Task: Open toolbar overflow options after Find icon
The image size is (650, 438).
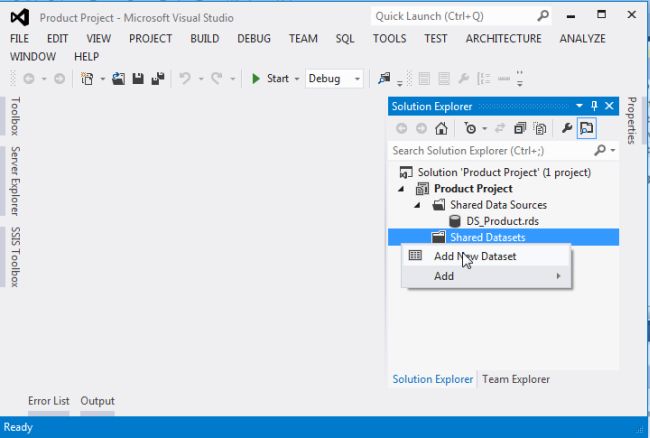Action: click(x=400, y=83)
